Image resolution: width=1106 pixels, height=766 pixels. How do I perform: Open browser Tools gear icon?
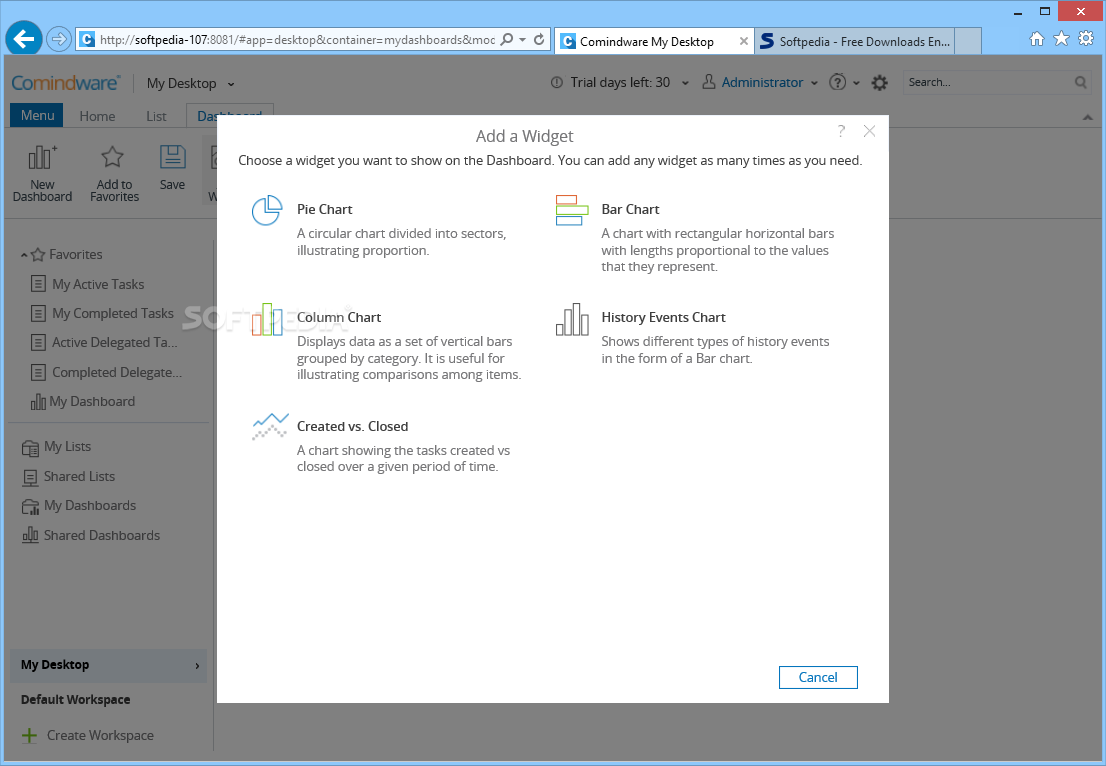tap(1086, 39)
